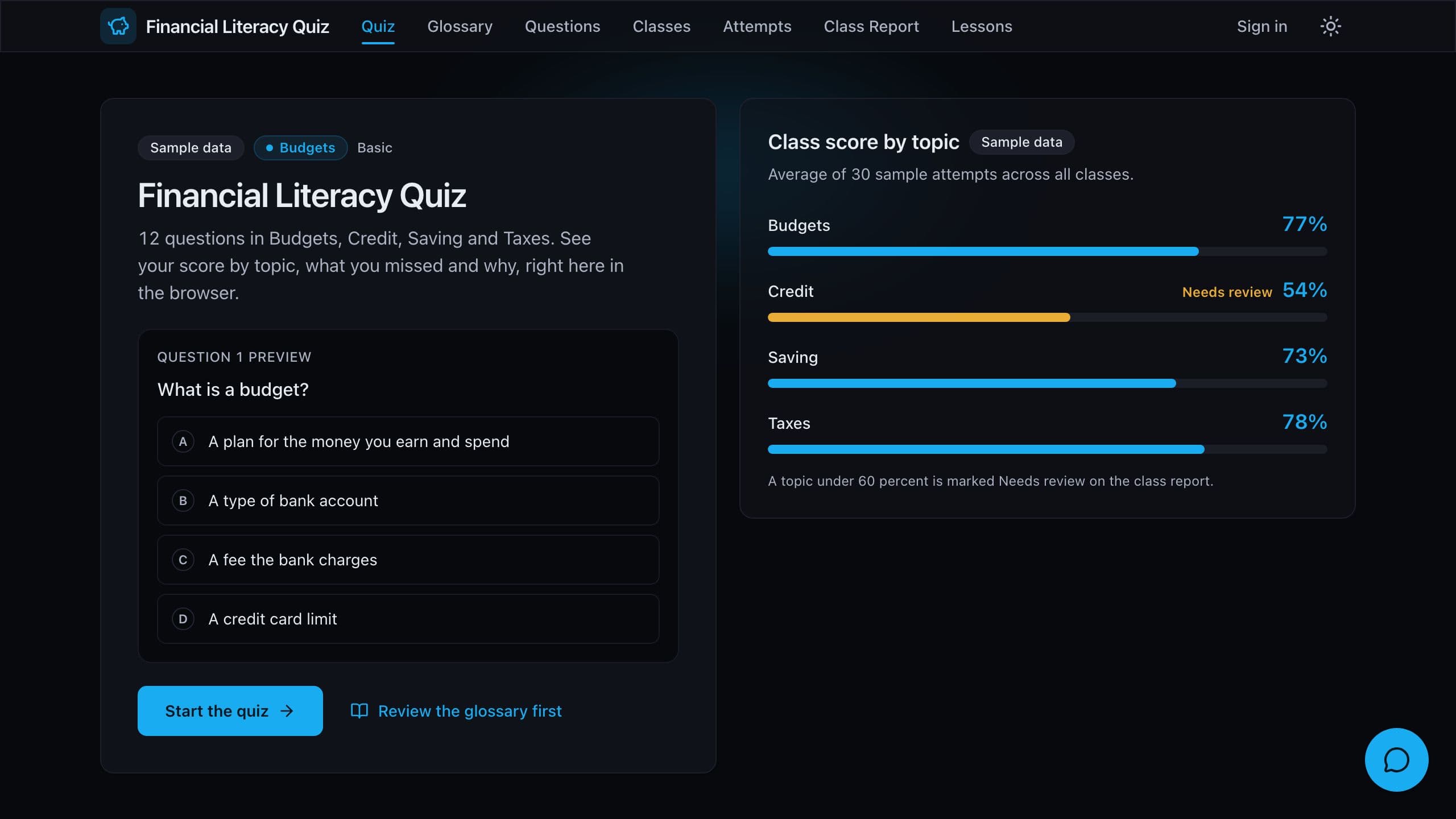Click the 78% Taxes score value
The width and height of the screenshot is (1456, 819).
click(1304, 422)
